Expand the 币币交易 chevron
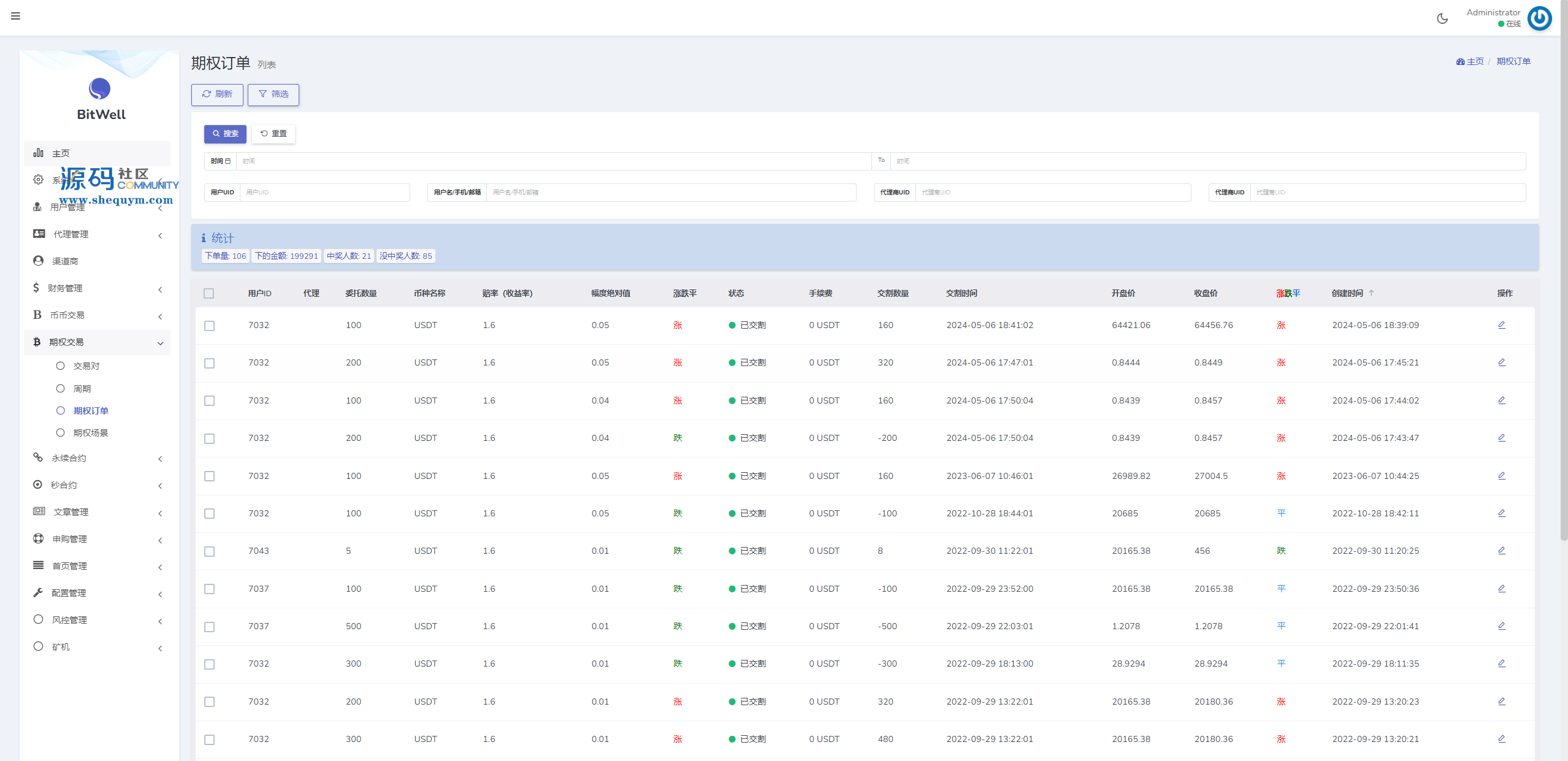1568x761 pixels. coord(160,316)
